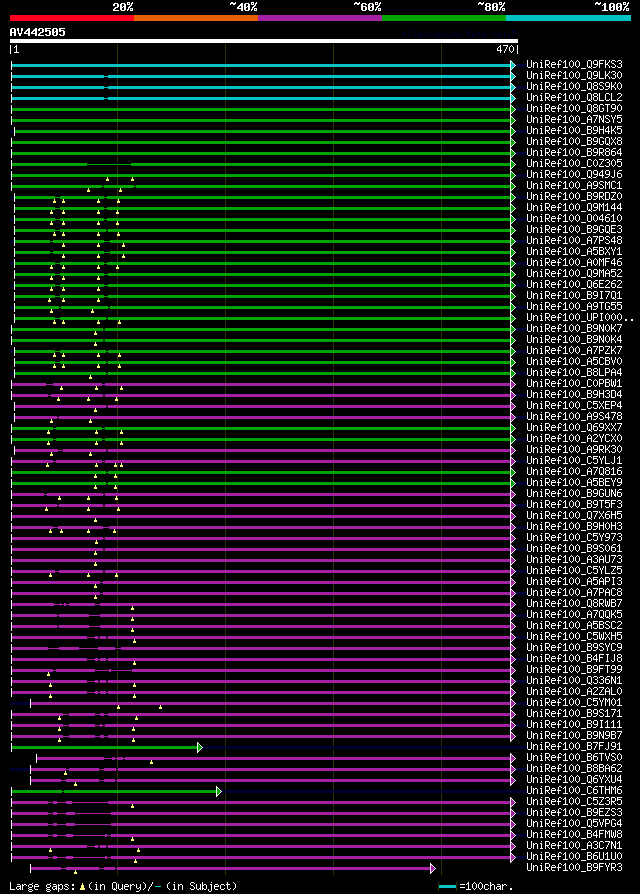This screenshot has width=640, height=894.
Task: Click the UniRef100_B9H3D4 label
Action: click(574, 395)
